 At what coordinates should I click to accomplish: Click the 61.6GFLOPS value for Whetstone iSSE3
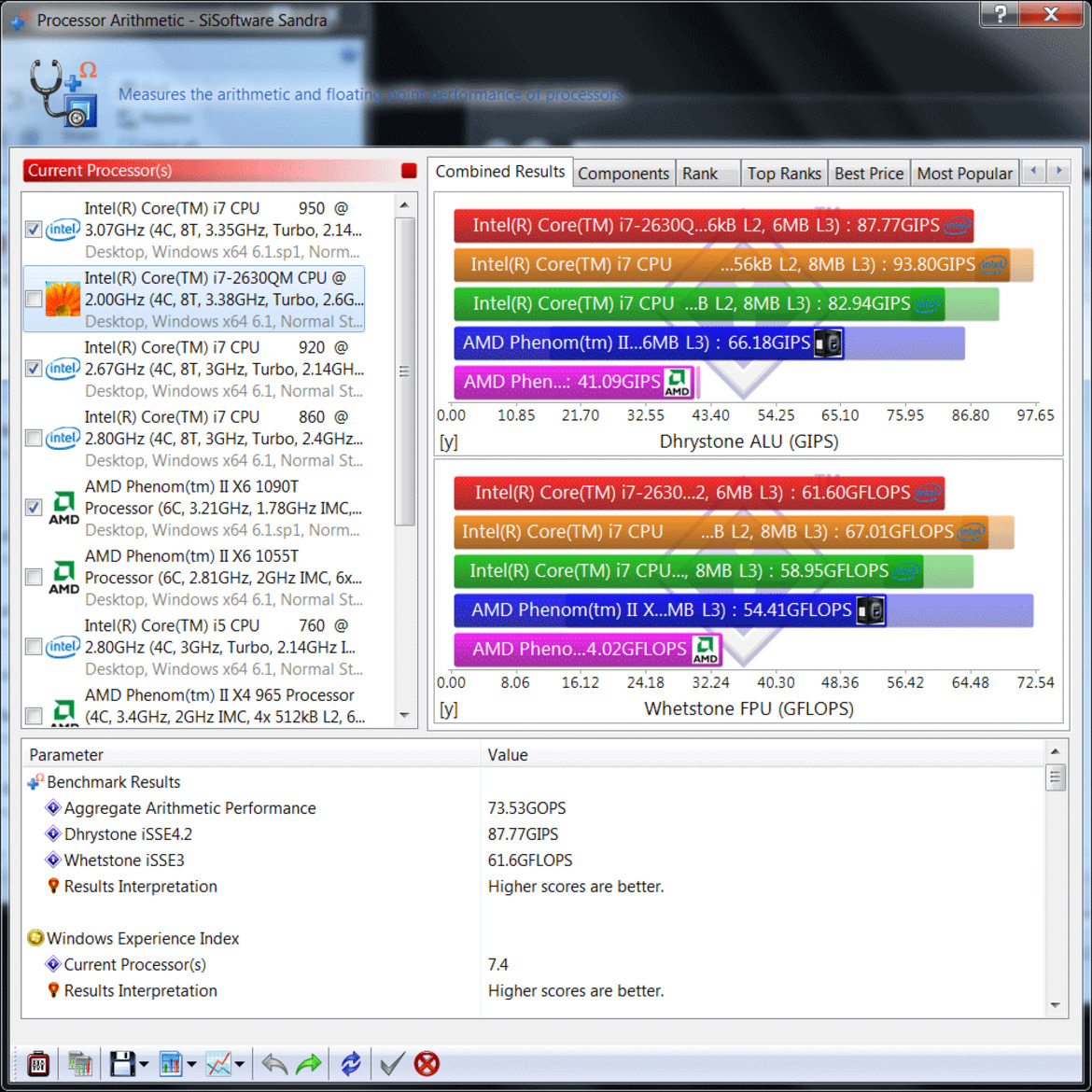tap(530, 861)
